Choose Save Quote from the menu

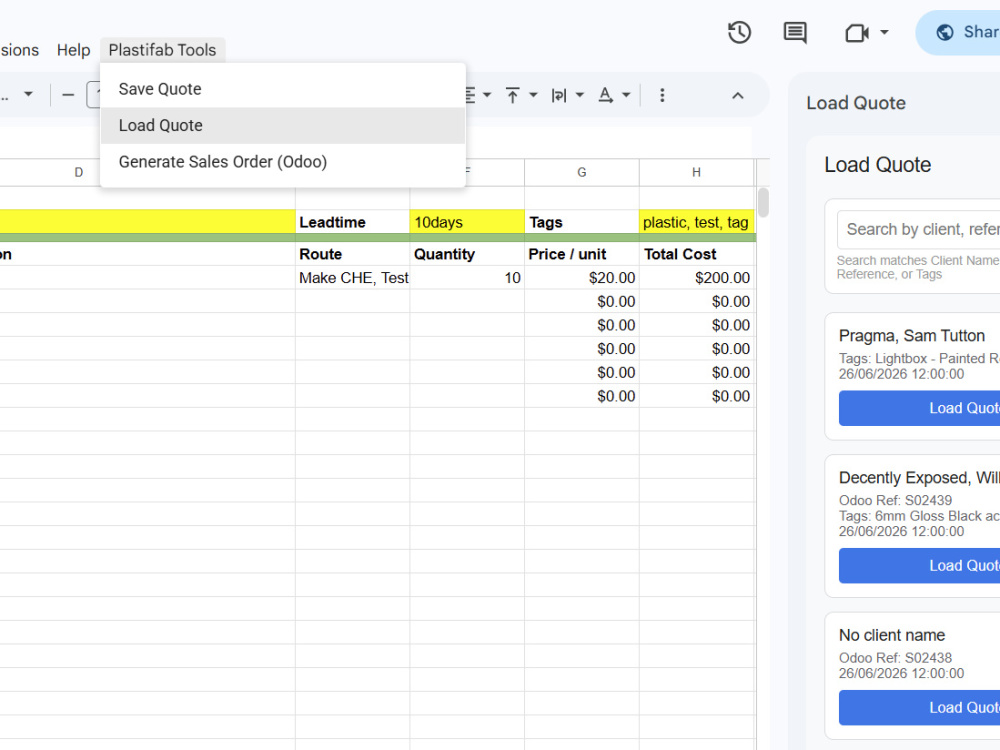pyautogui.click(x=283, y=89)
